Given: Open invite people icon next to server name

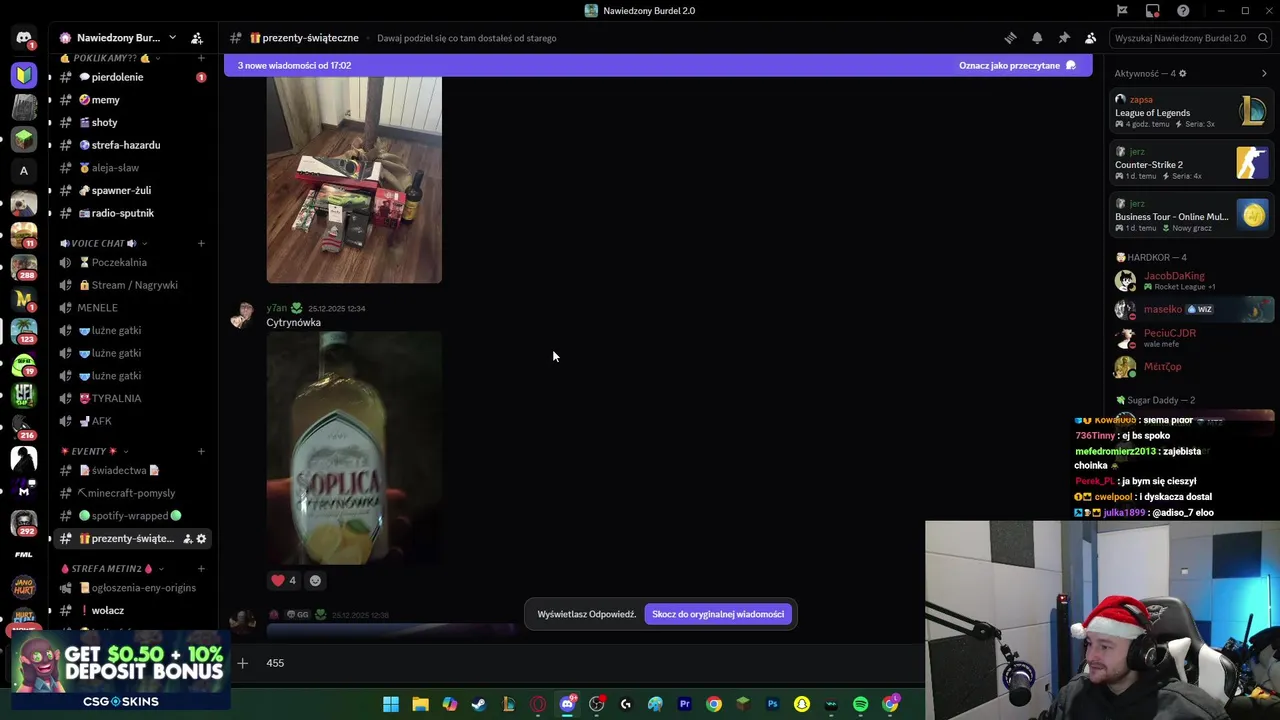Looking at the screenshot, I should [x=197, y=38].
